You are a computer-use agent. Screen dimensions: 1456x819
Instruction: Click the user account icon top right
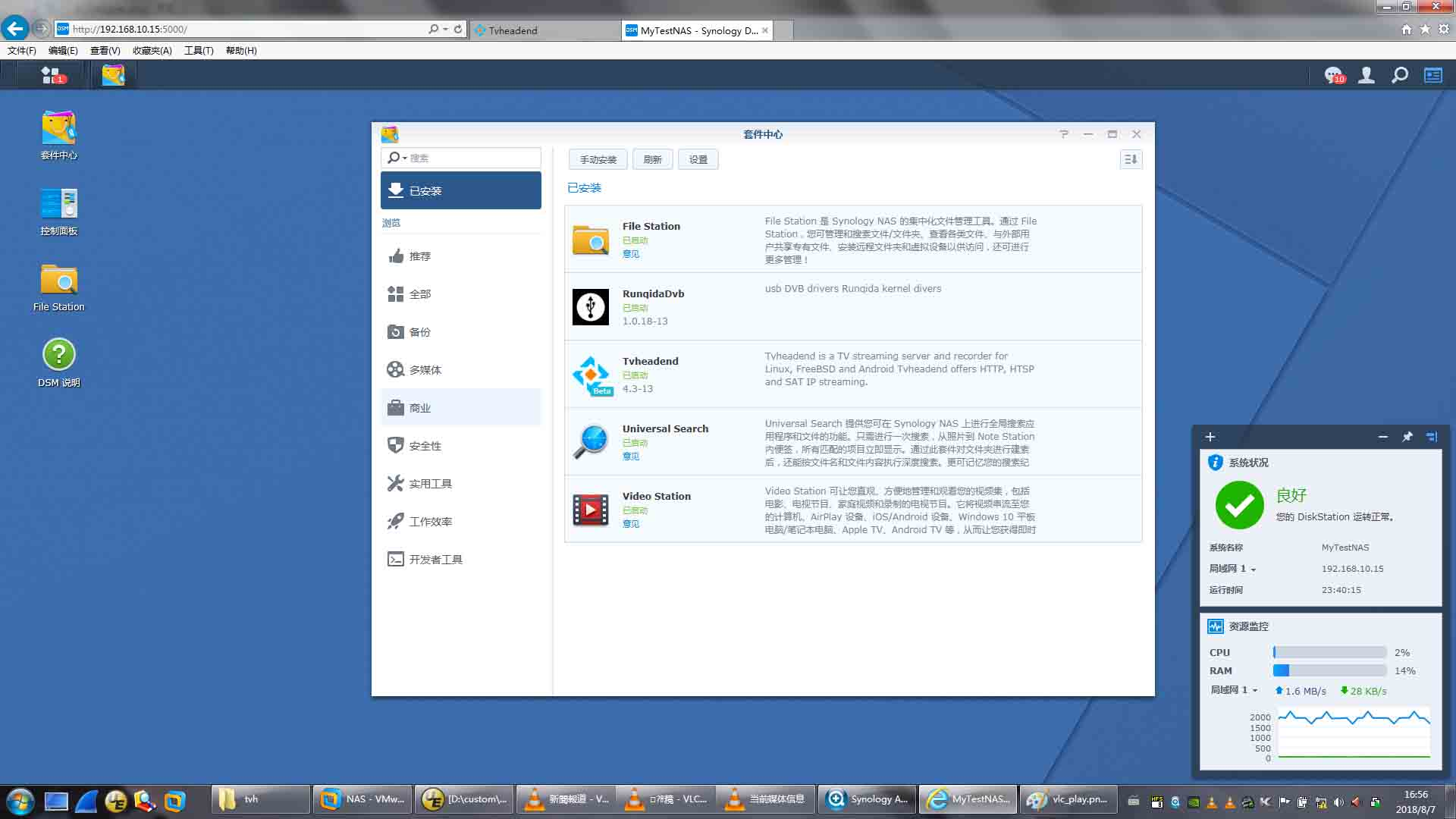tap(1366, 75)
